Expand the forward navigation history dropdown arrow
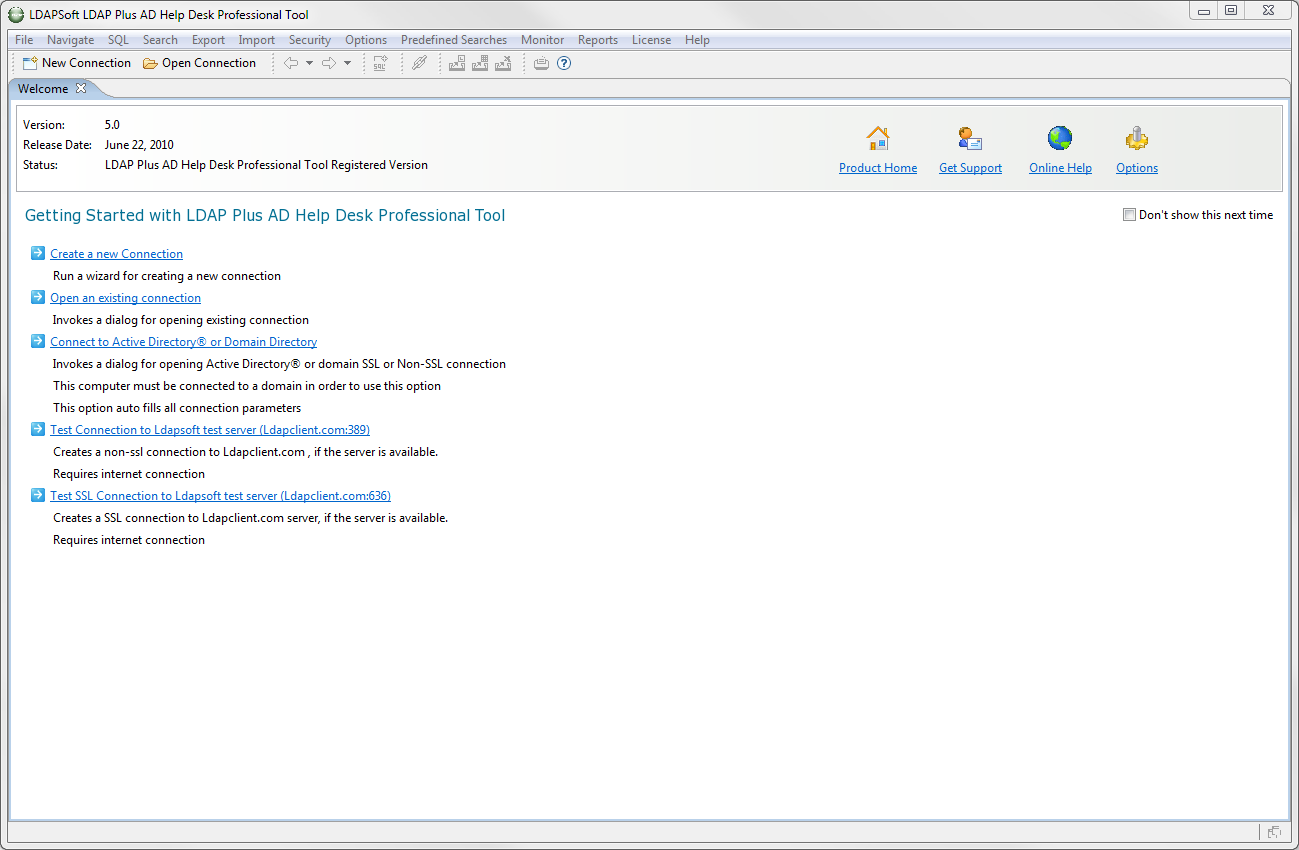Screen dimensions: 1299x850 [x=347, y=63]
